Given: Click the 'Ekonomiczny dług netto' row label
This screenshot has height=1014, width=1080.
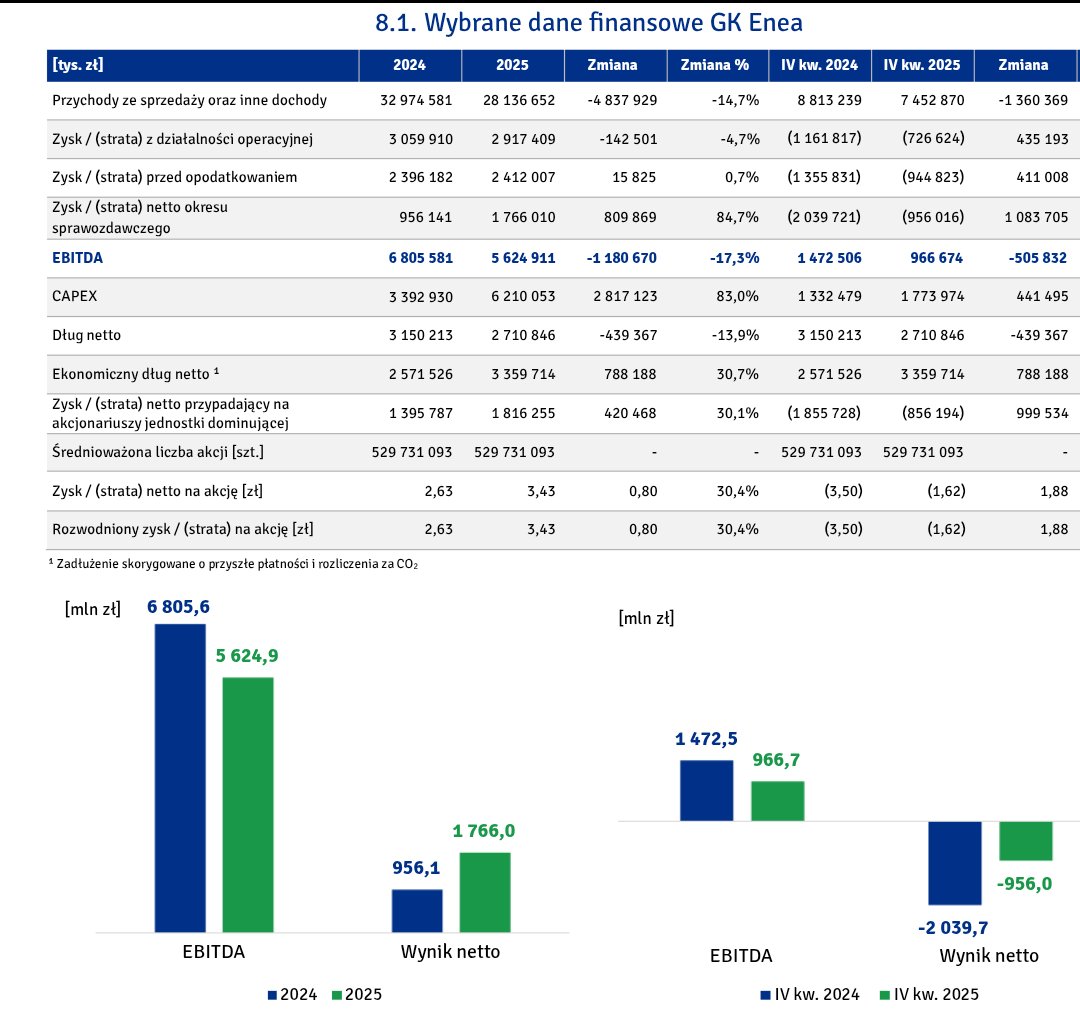Looking at the screenshot, I should pos(136,374).
